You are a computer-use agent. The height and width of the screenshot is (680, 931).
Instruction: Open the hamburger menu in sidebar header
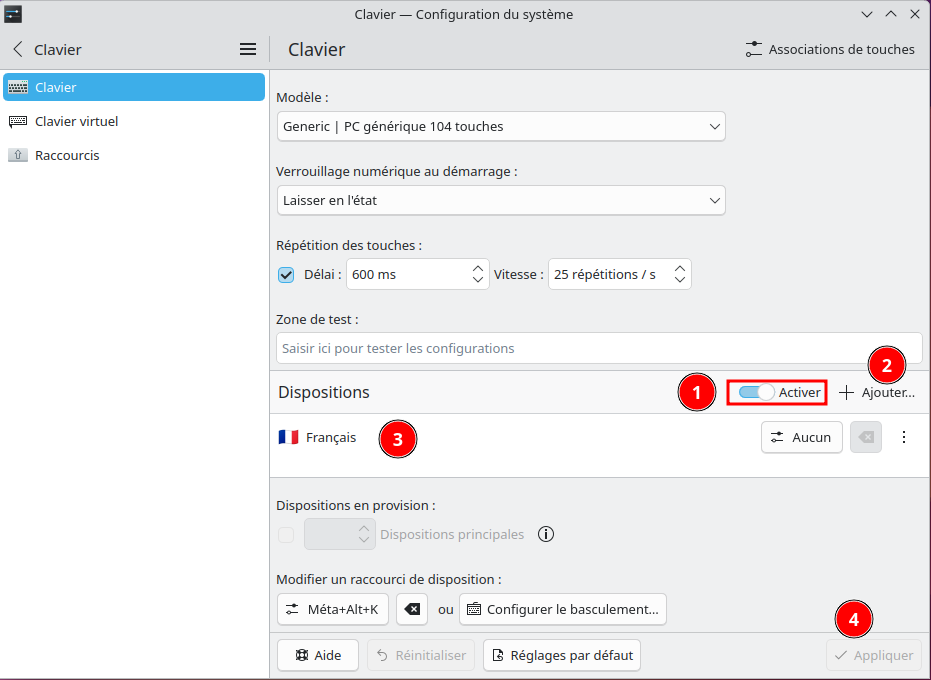tap(248, 49)
